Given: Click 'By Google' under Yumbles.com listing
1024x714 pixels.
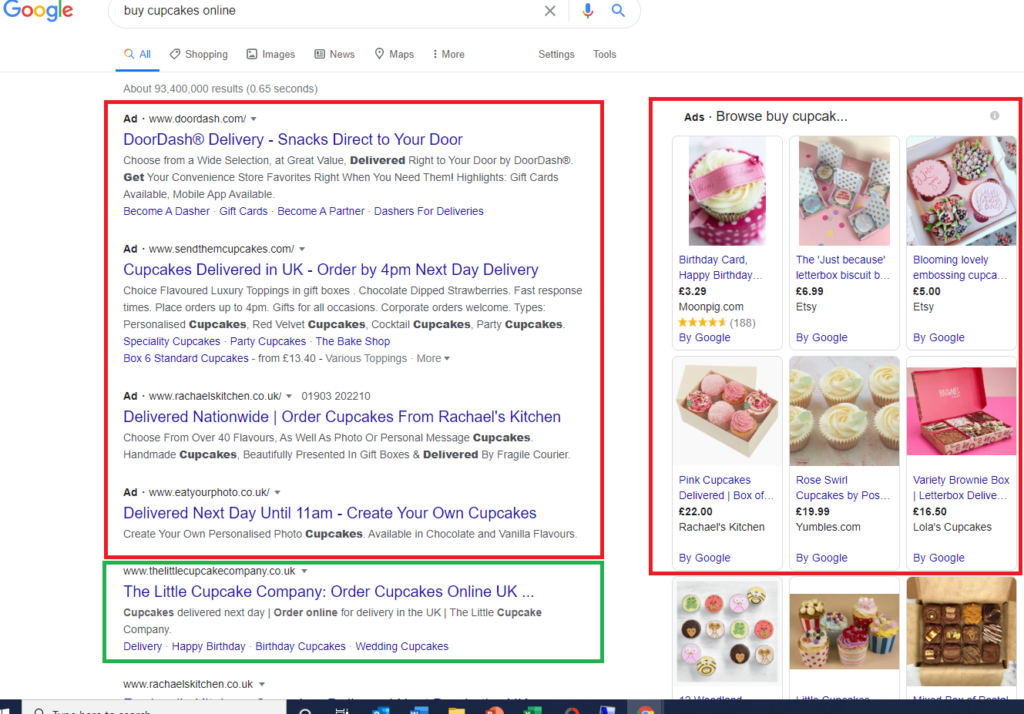Looking at the screenshot, I should point(822,557).
